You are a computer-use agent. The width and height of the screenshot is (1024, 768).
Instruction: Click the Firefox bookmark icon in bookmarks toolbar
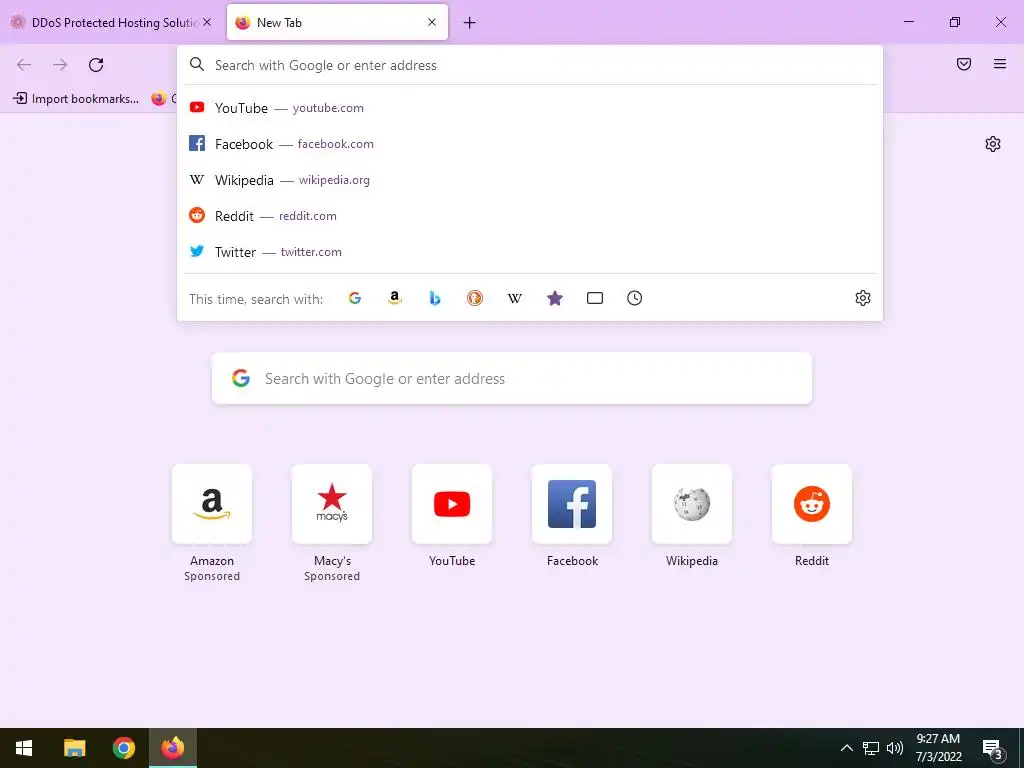(x=159, y=99)
